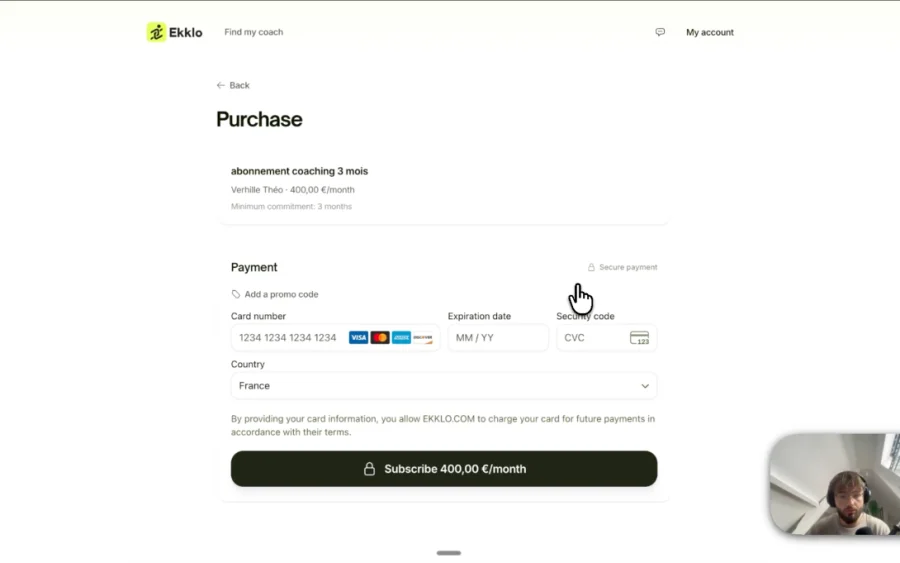Focus the CVC security code field
The height and width of the screenshot is (563, 900).
tap(607, 337)
